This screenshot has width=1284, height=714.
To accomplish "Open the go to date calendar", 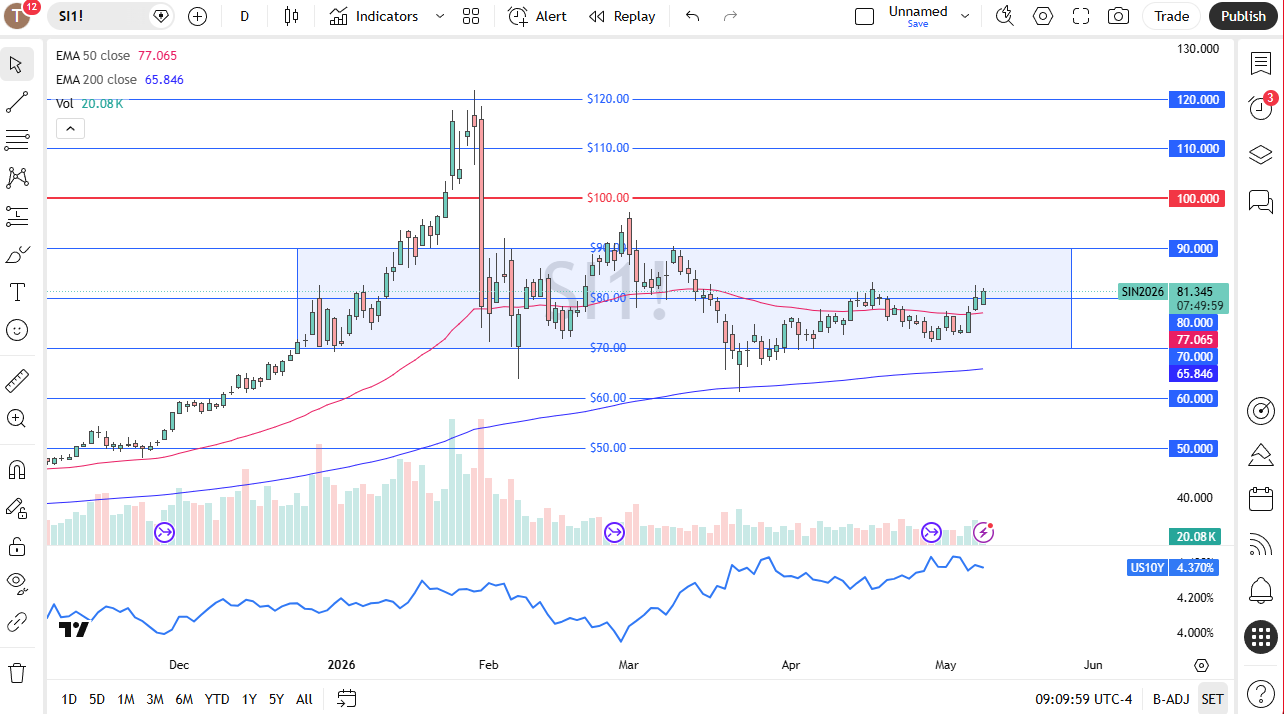I will (346, 698).
